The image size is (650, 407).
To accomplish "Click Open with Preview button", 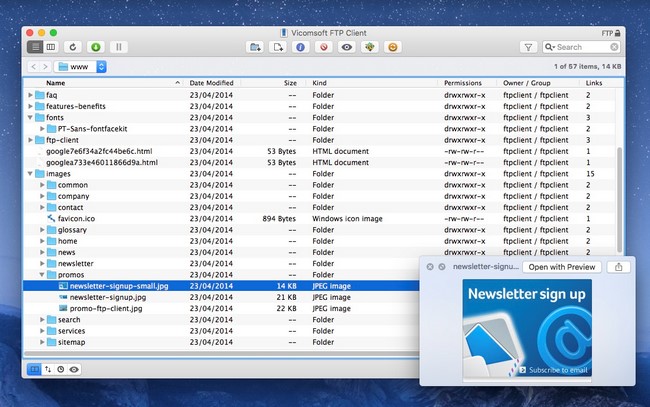I will [x=562, y=267].
